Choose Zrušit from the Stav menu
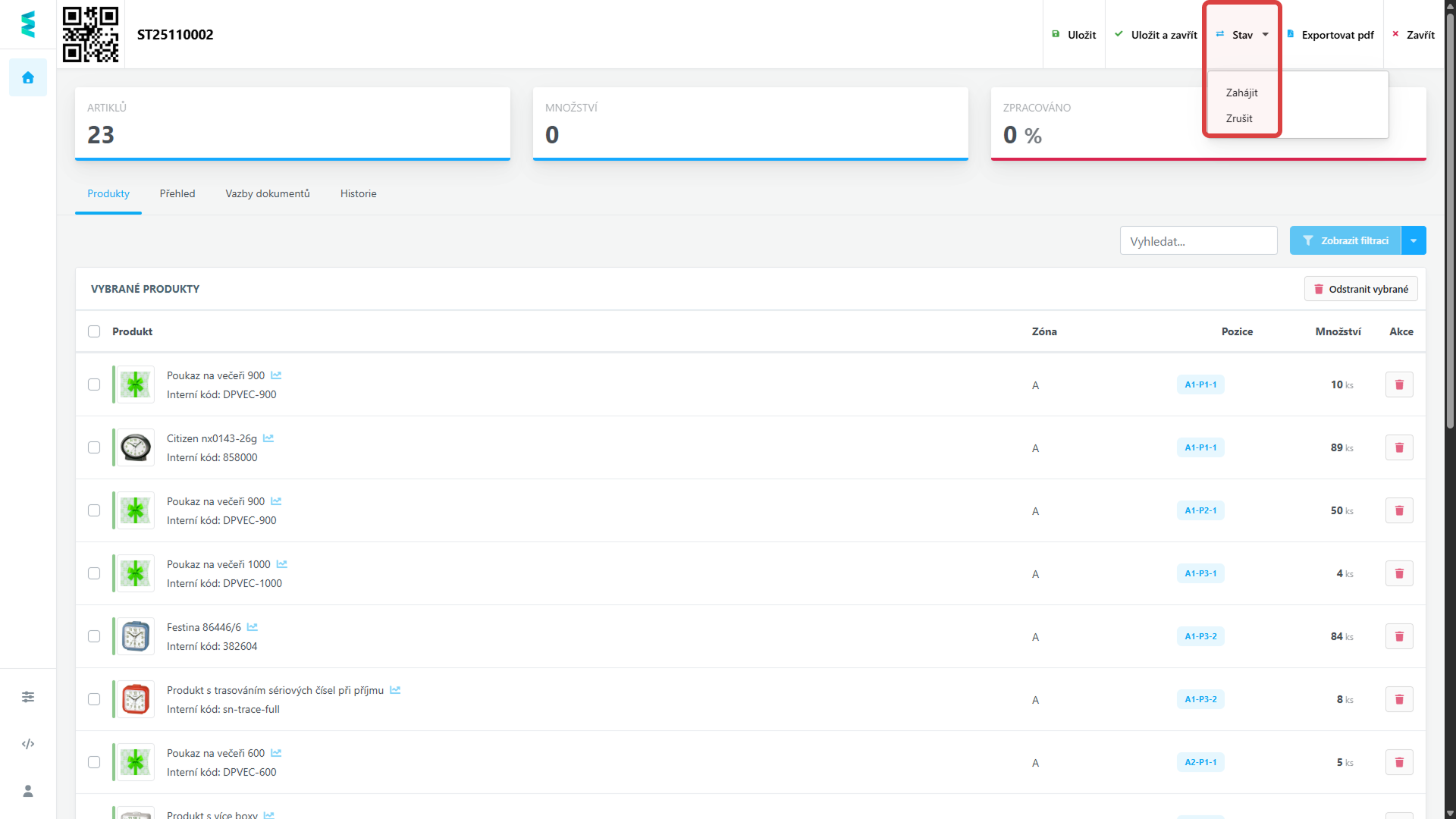This screenshot has height=819, width=1456. point(1239,118)
